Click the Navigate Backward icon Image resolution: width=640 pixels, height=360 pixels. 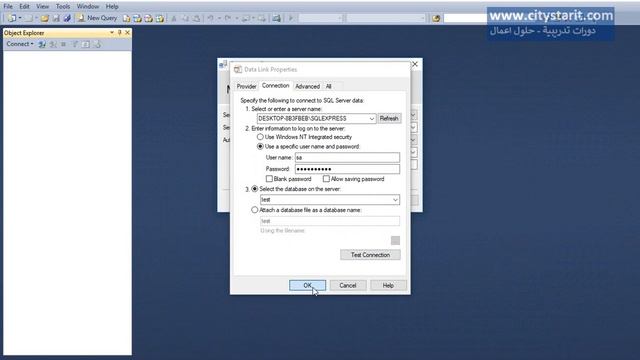(246, 18)
